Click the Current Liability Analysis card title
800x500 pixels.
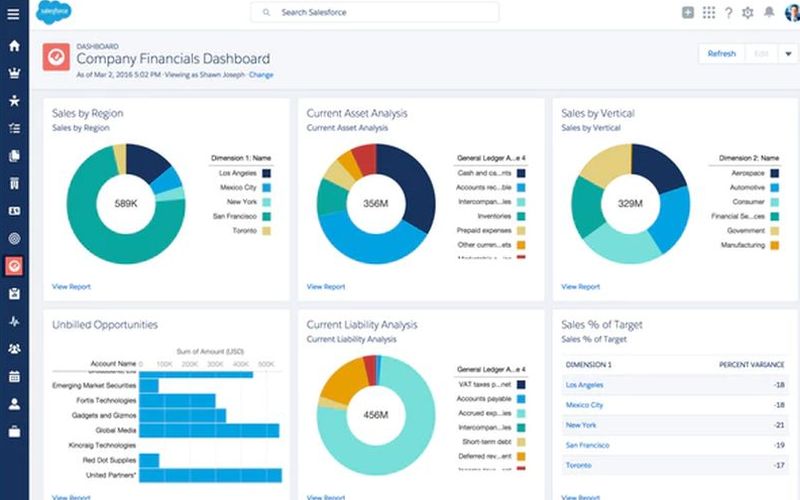[x=362, y=324]
